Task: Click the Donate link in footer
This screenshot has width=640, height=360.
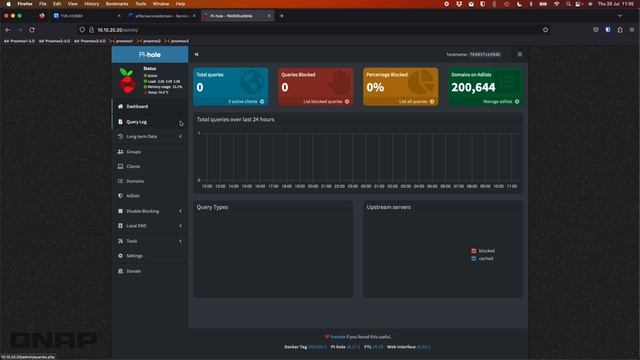Action: (338, 337)
